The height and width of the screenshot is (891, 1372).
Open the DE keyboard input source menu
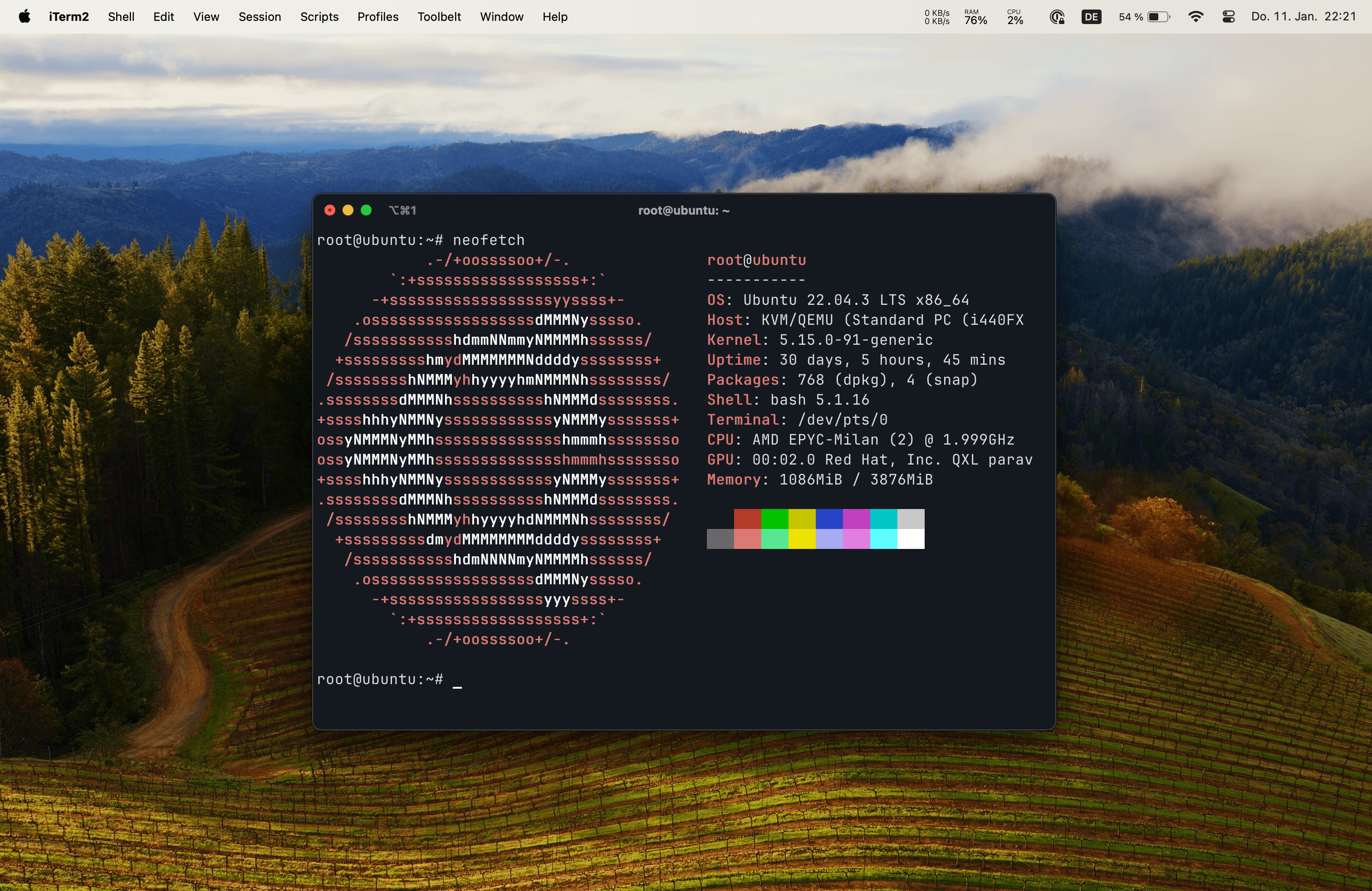click(1091, 17)
